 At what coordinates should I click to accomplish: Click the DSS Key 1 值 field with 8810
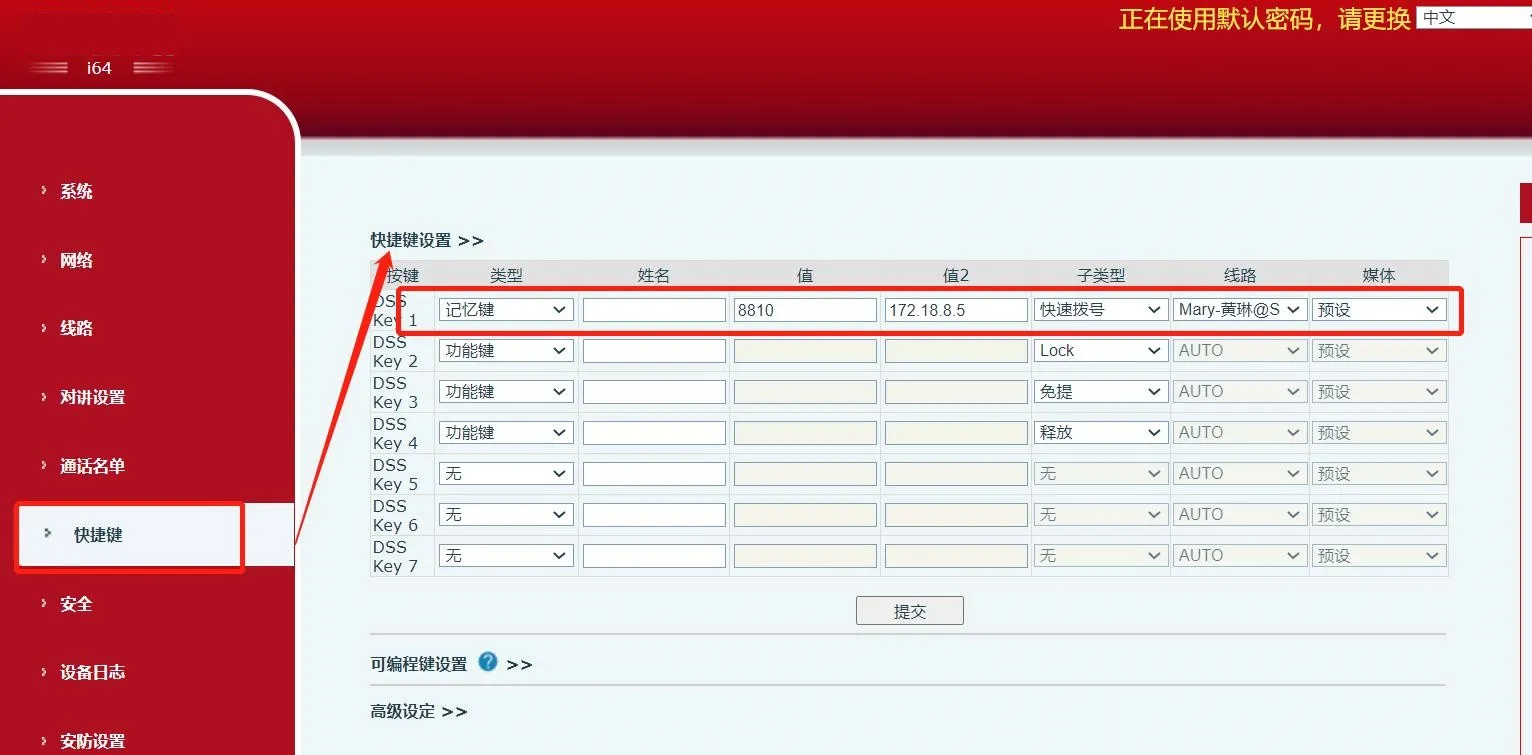click(805, 310)
